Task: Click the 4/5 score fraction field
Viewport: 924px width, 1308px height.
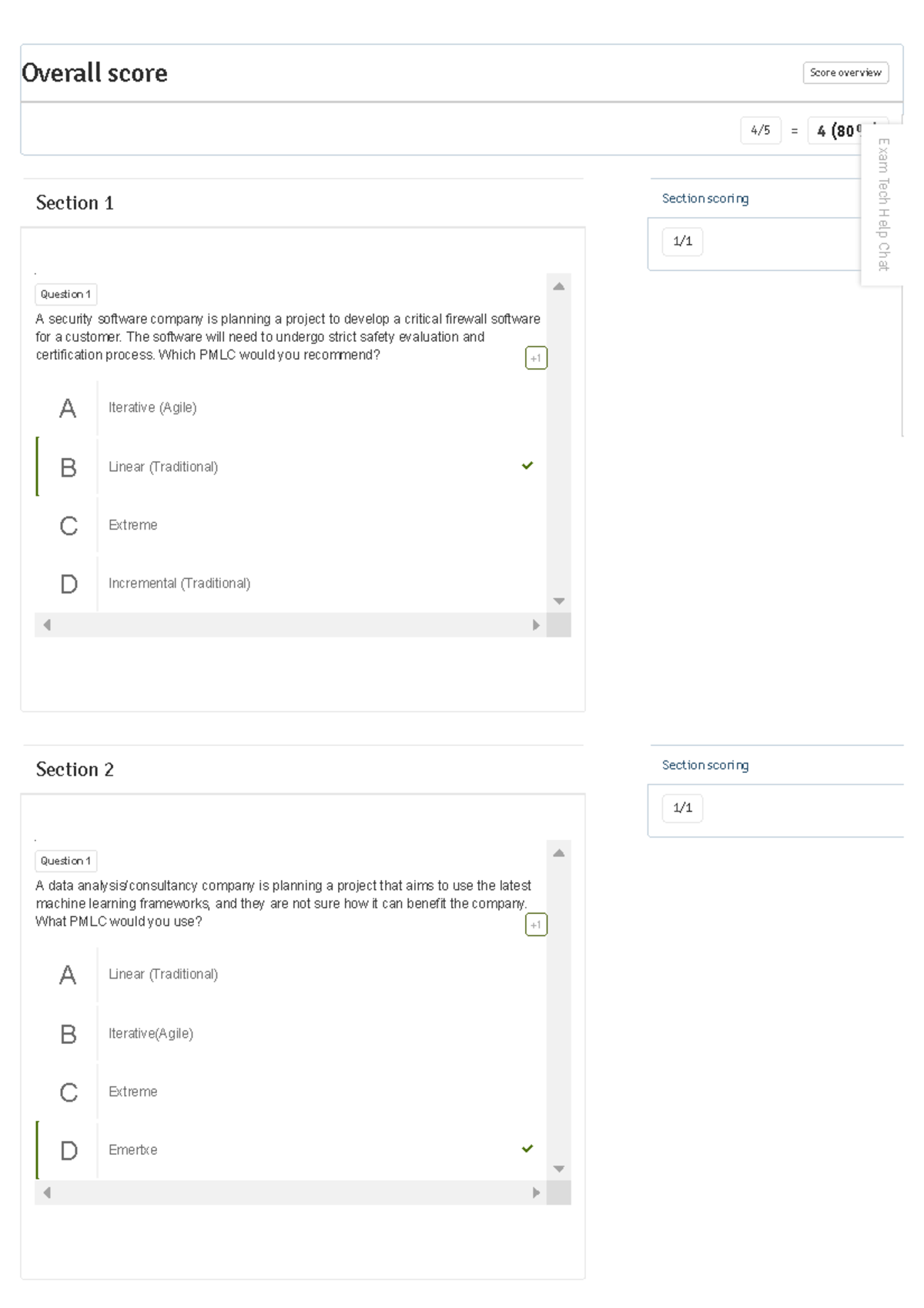Action: point(761,131)
